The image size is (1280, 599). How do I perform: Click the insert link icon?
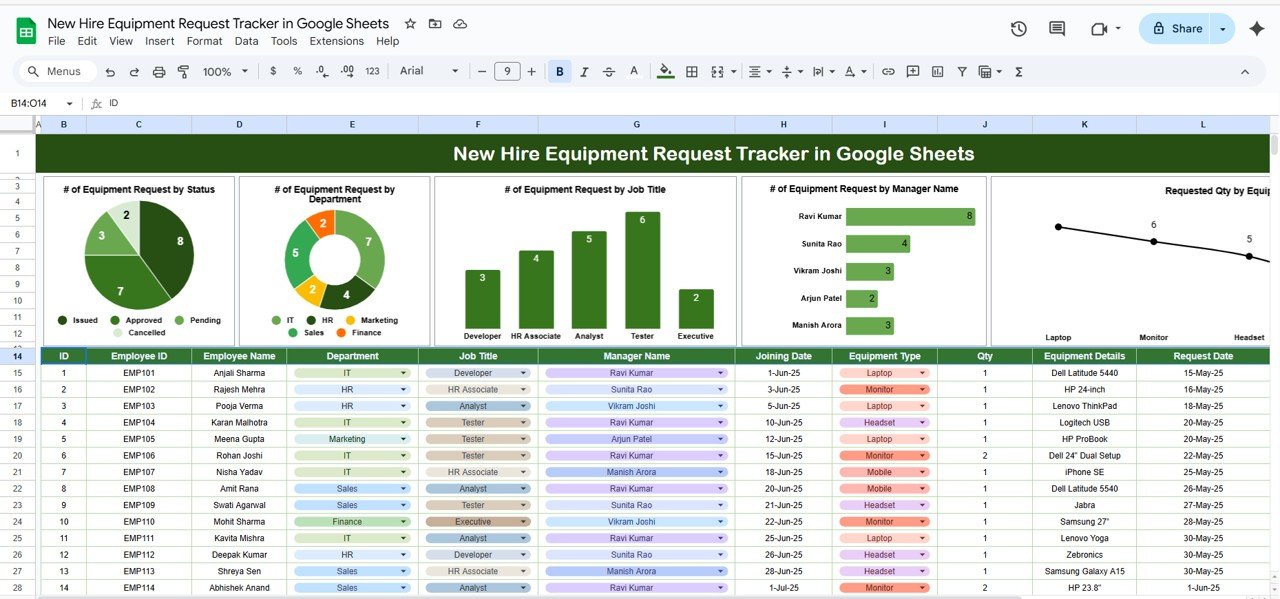tap(888, 72)
